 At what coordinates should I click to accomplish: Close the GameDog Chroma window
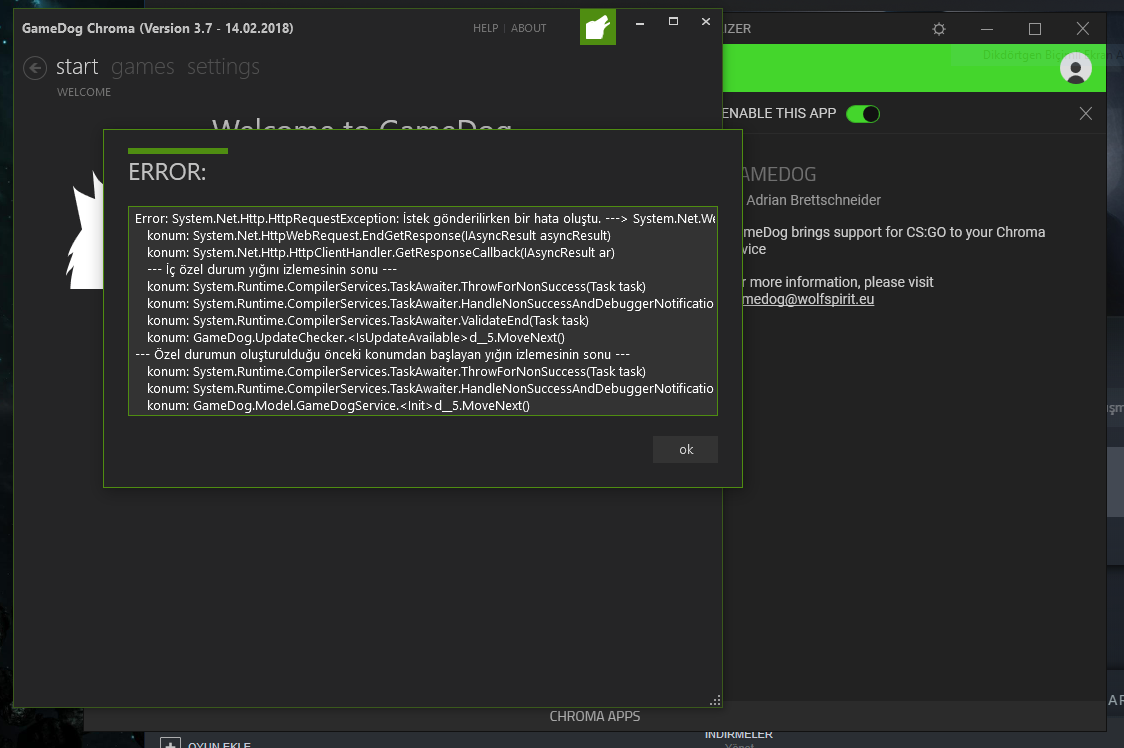coord(706,22)
